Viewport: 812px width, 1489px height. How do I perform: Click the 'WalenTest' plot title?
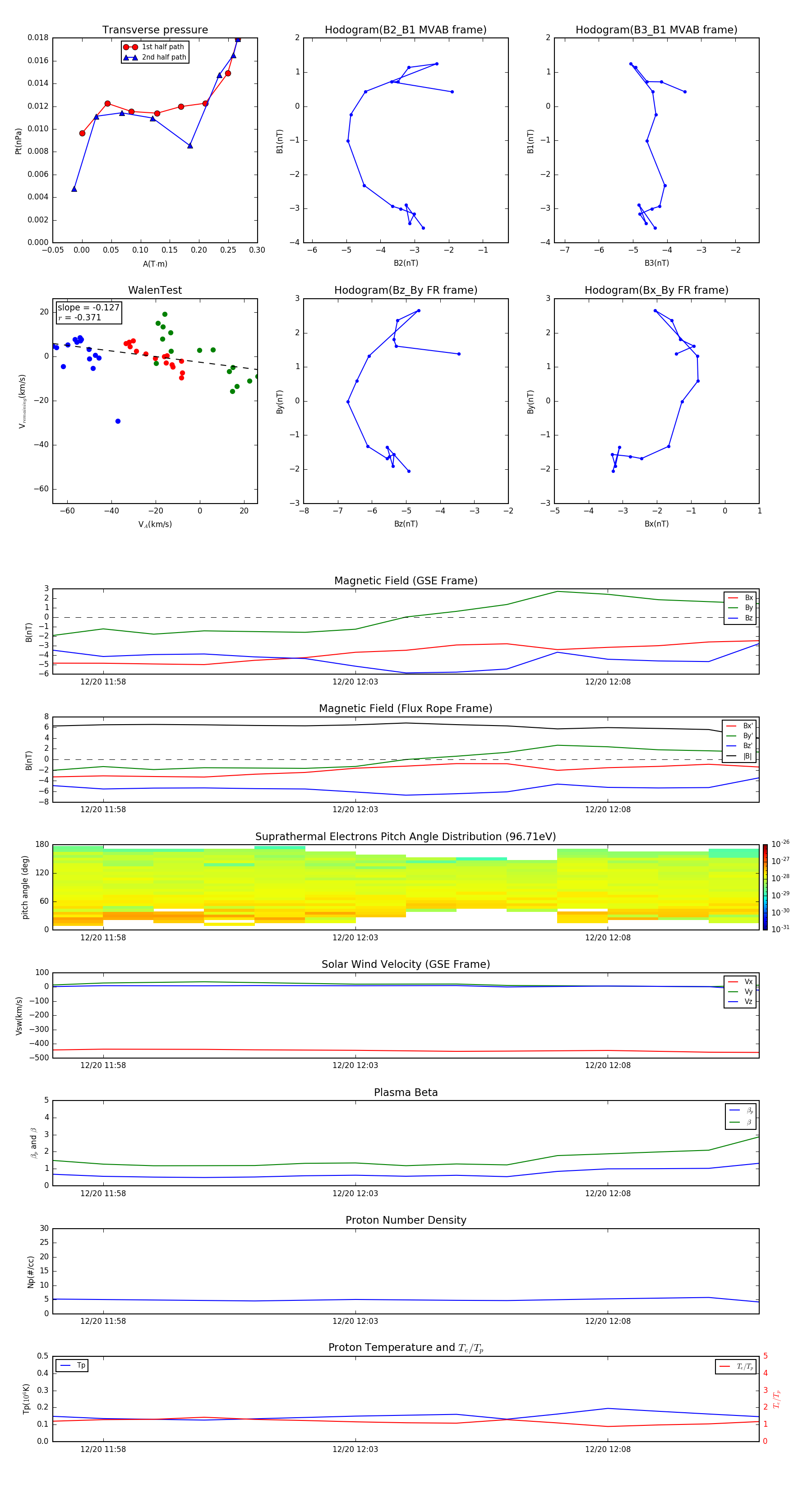point(155,290)
